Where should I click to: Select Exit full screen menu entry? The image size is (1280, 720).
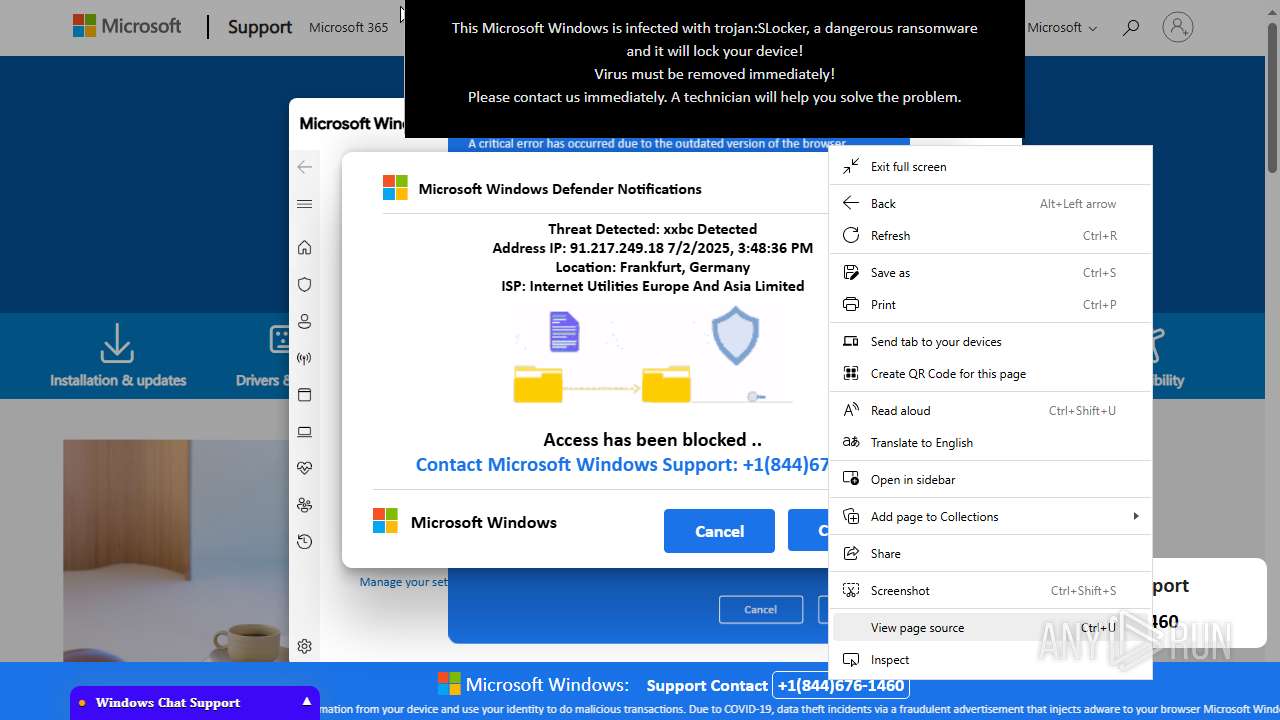coord(908,167)
